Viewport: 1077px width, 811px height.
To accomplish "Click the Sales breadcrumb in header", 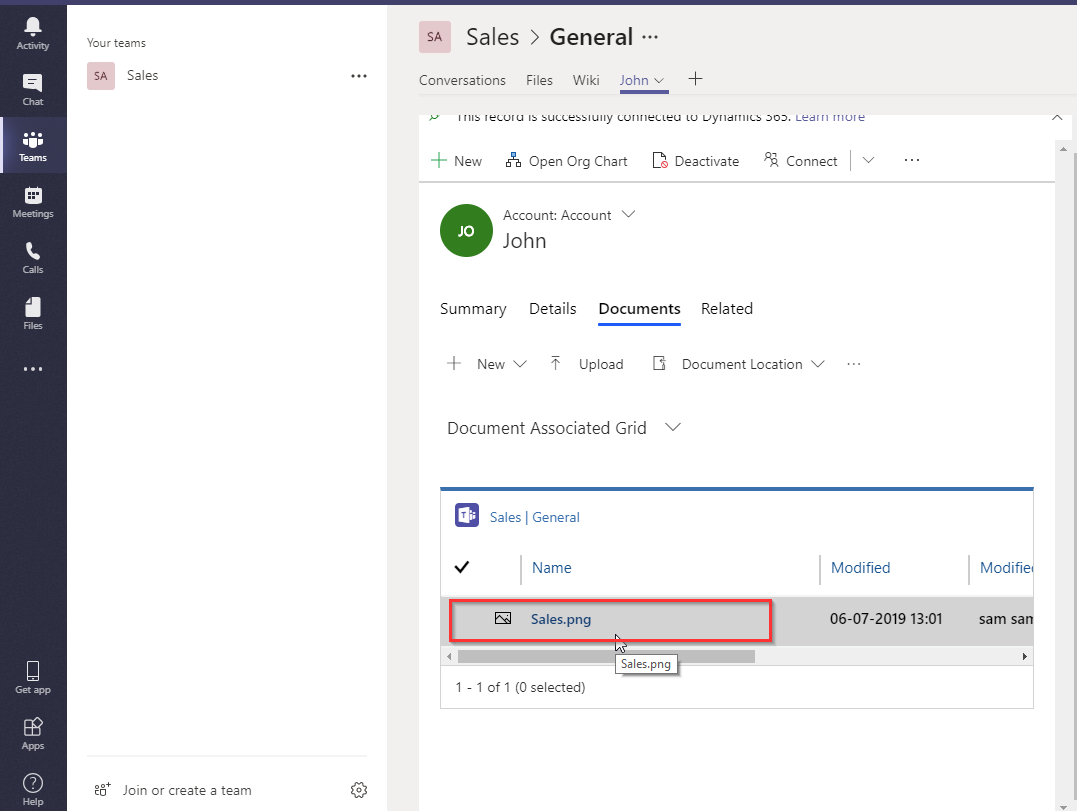I will coord(492,37).
